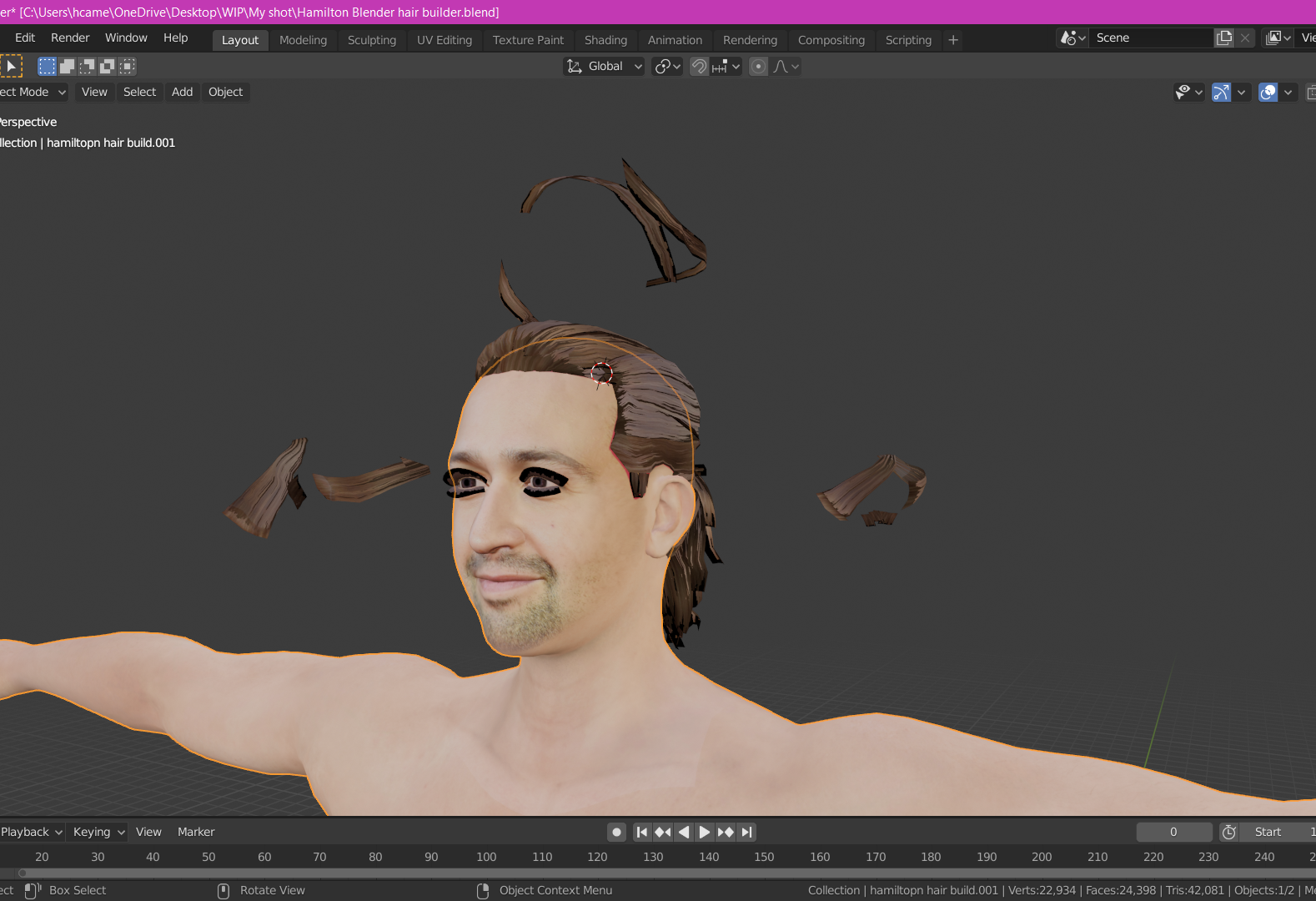Jump to the first frame endpoint
The width and height of the screenshot is (1316, 901).
point(642,832)
